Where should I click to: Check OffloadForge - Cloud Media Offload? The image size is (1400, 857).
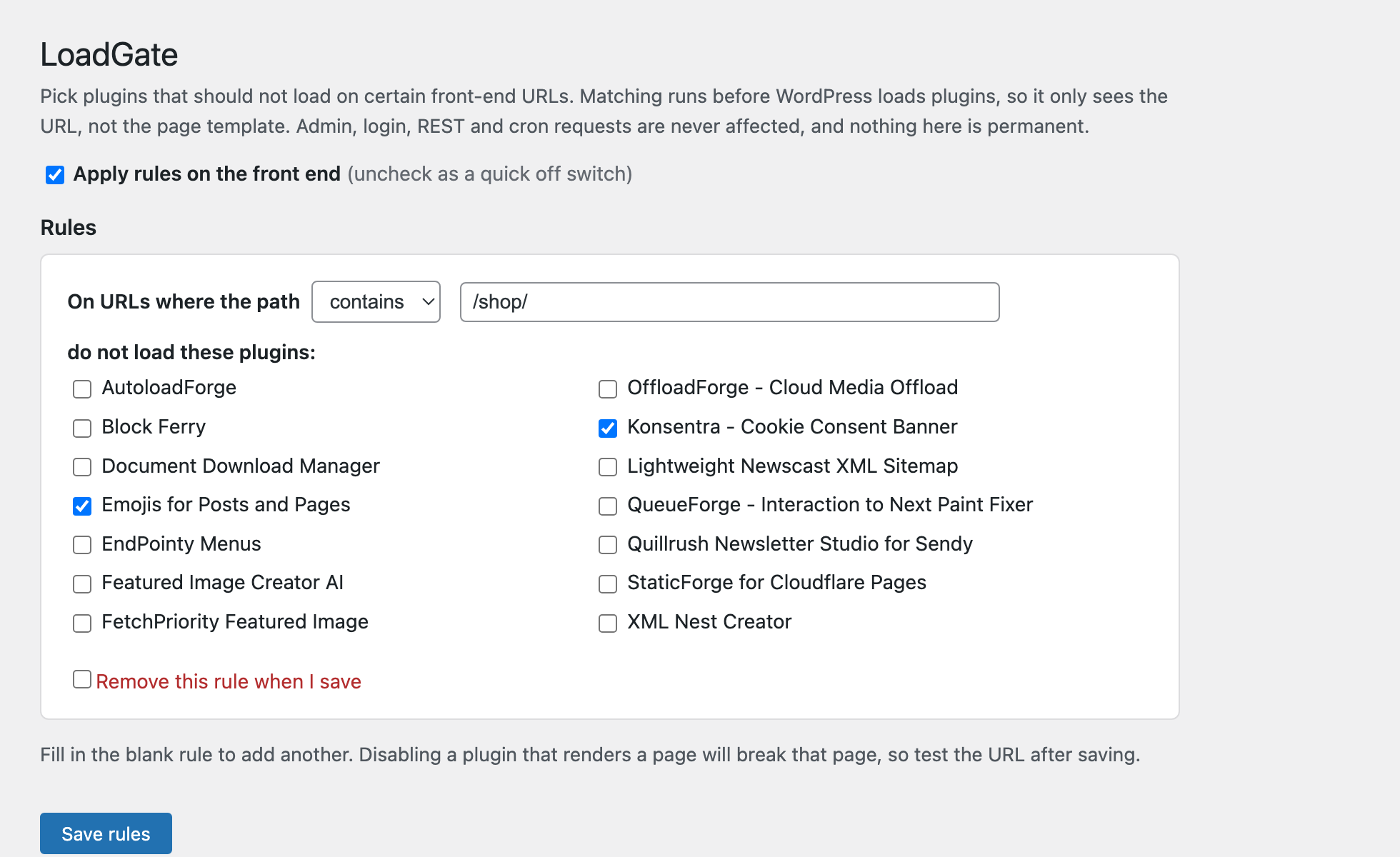[x=608, y=389]
